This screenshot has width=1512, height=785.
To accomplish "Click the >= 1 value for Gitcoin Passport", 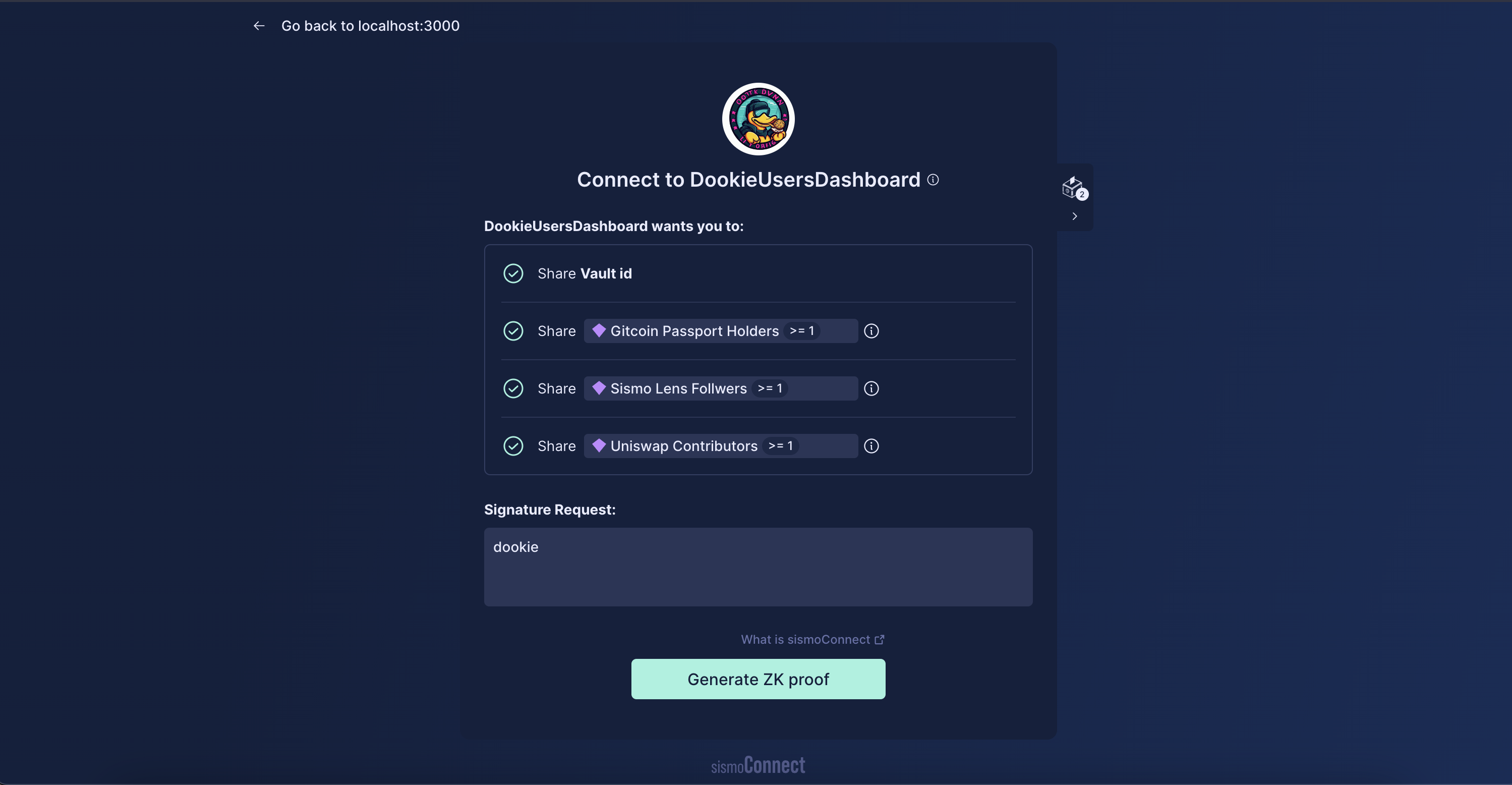I will pos(802,331).
